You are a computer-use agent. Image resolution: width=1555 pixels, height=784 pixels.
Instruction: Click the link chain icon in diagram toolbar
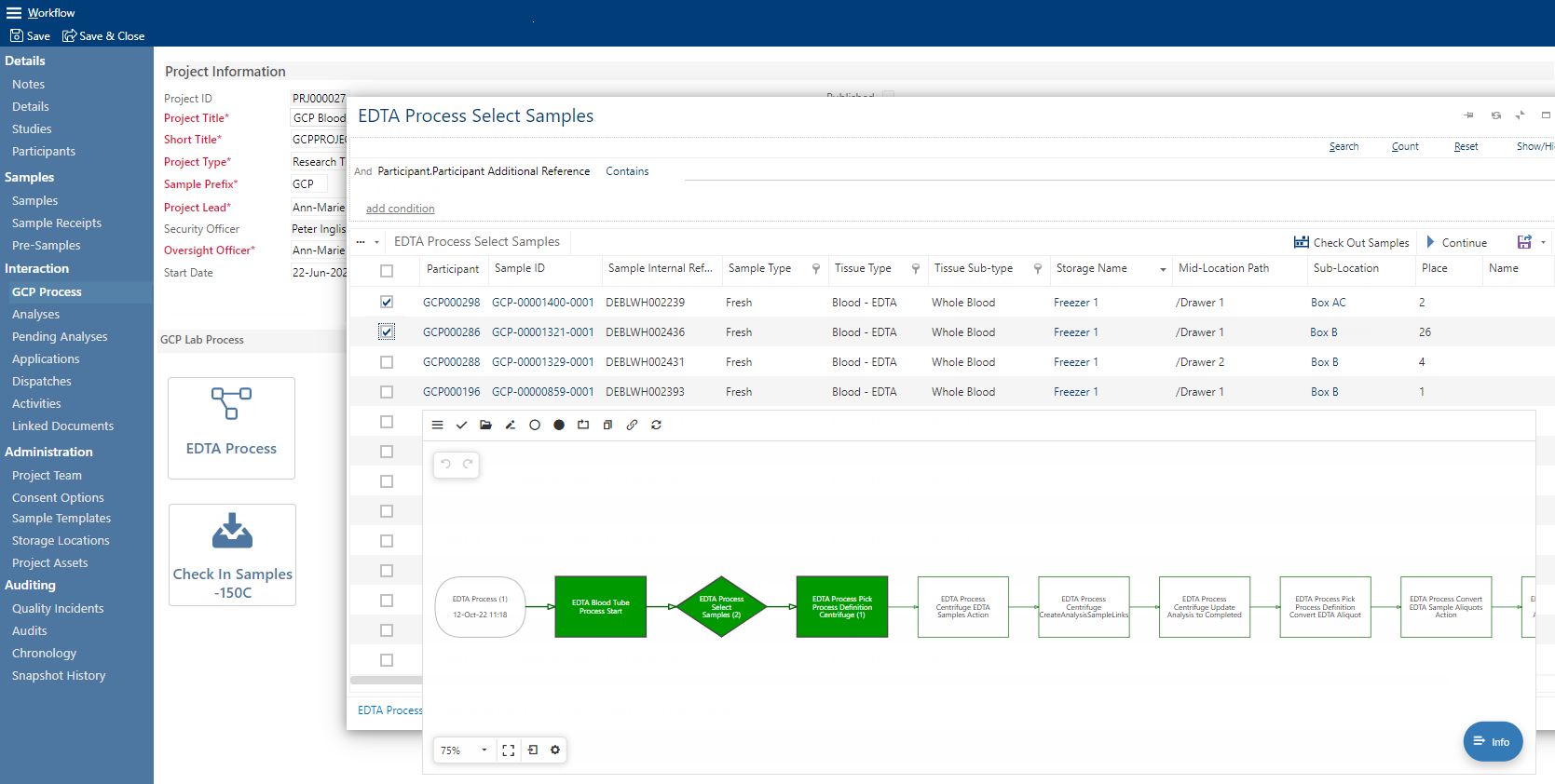click(x=632, y=425)
